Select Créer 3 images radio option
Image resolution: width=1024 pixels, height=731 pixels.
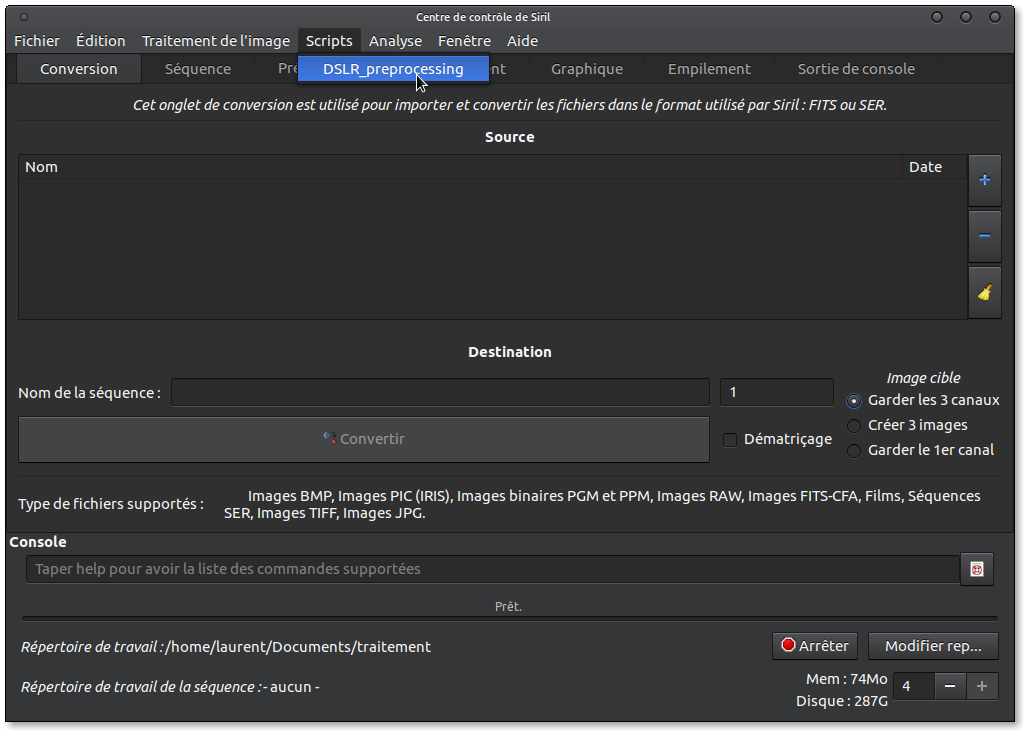coord(854,426)
